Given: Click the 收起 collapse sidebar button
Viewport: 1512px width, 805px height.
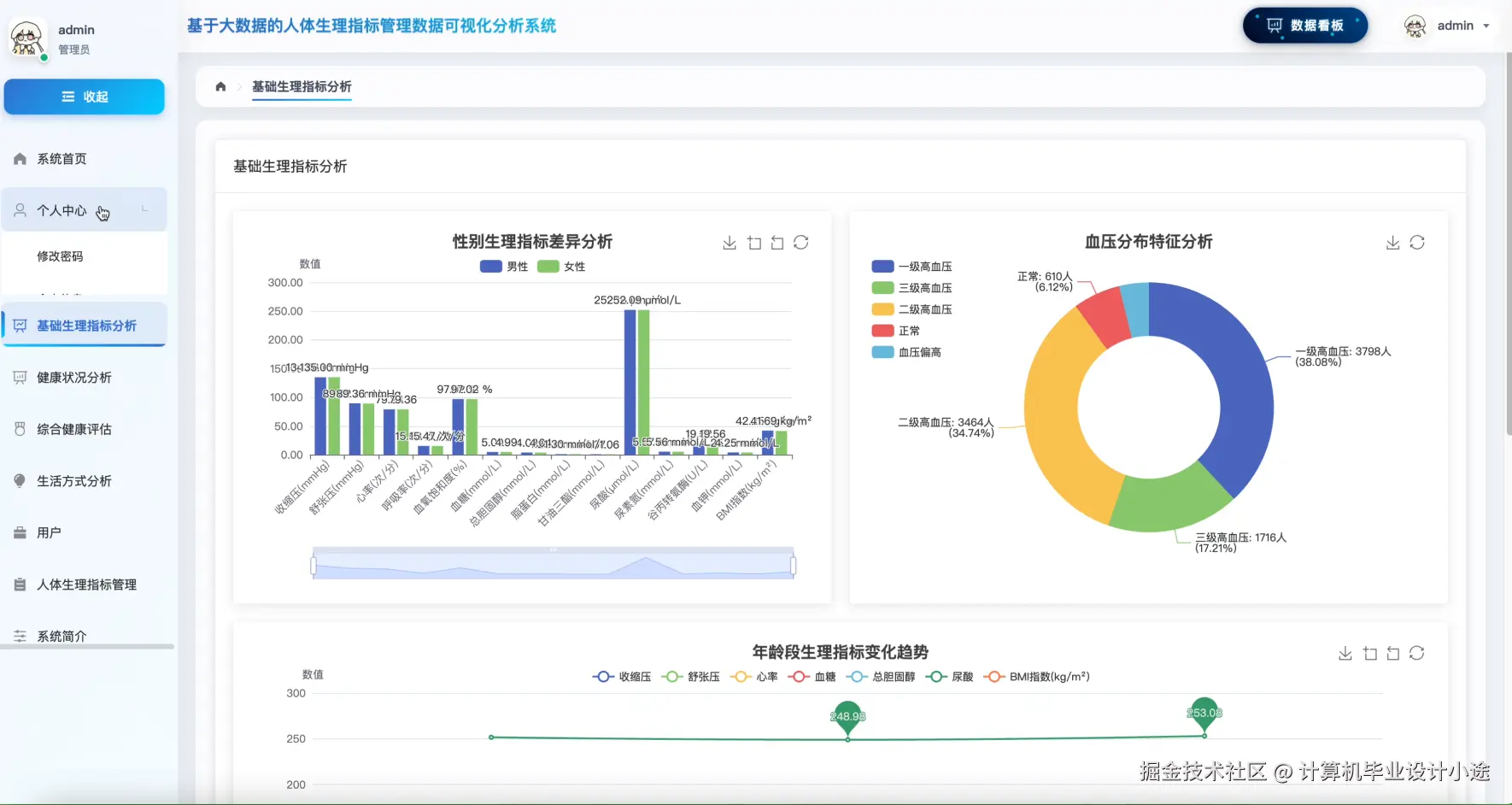Looking at the screenshot, I should [84, 97].
